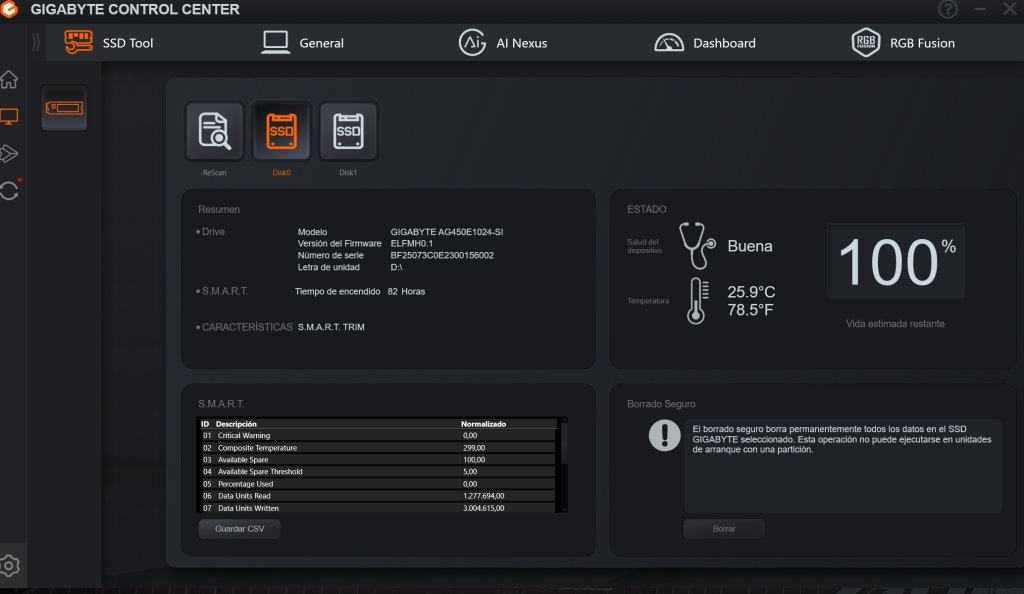This screenshot has height=594, width=1024.
Task: Click the Borrado Seguro heading
Action: tap(661, 404)
